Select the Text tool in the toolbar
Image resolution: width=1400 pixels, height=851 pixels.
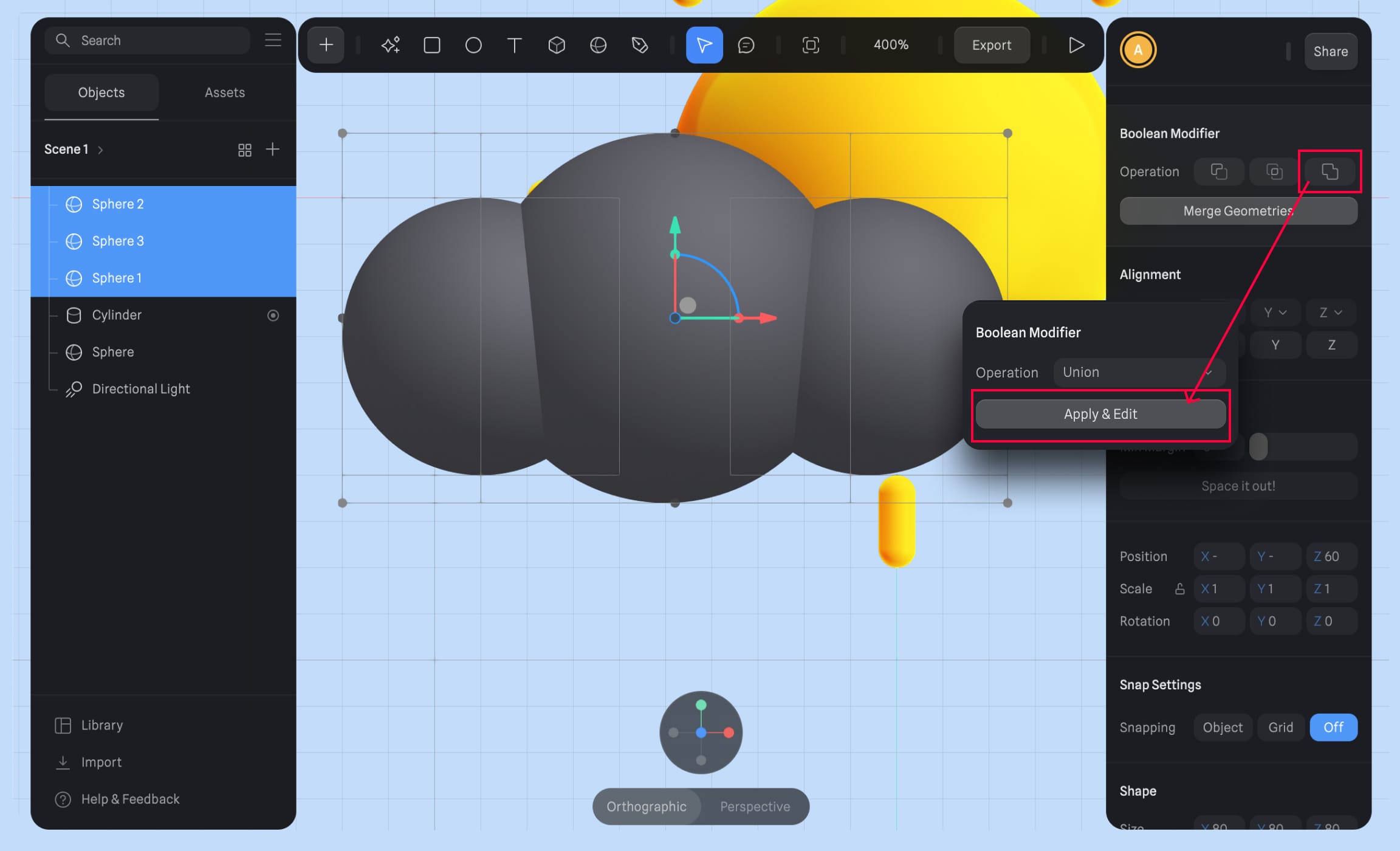(514, 44)
